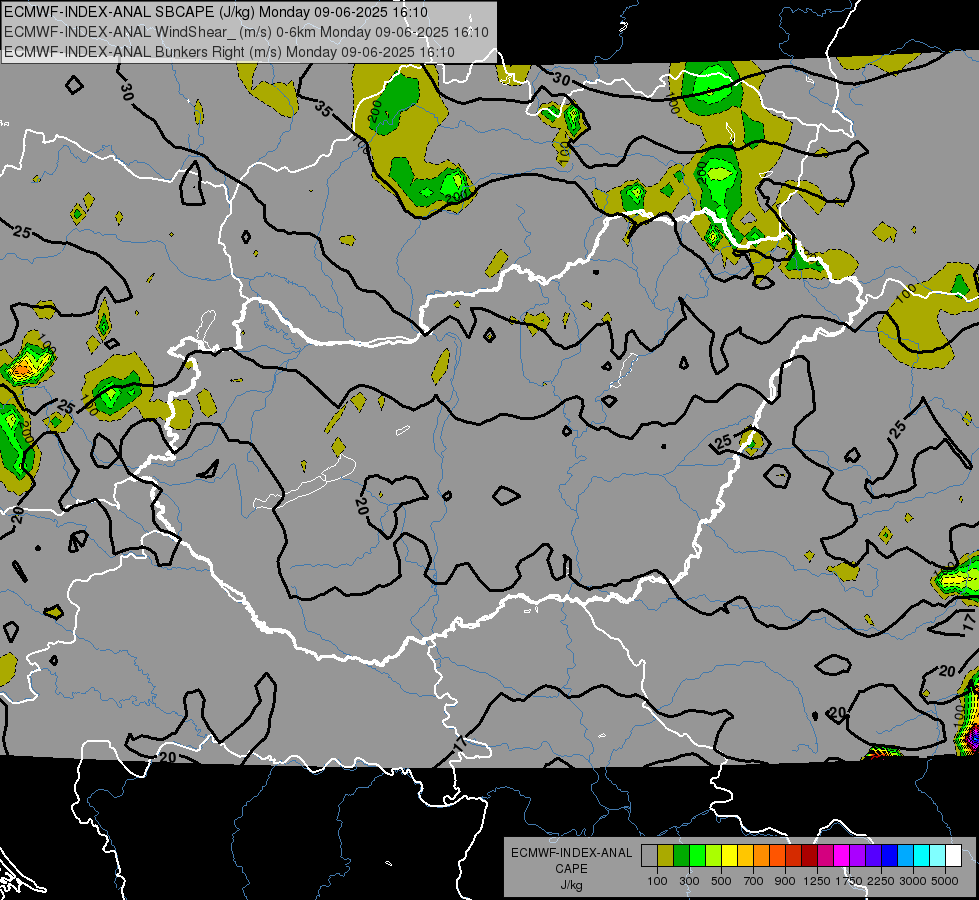The image size is (979, 900).
Task: Click legend value 300
Action: 689,881
